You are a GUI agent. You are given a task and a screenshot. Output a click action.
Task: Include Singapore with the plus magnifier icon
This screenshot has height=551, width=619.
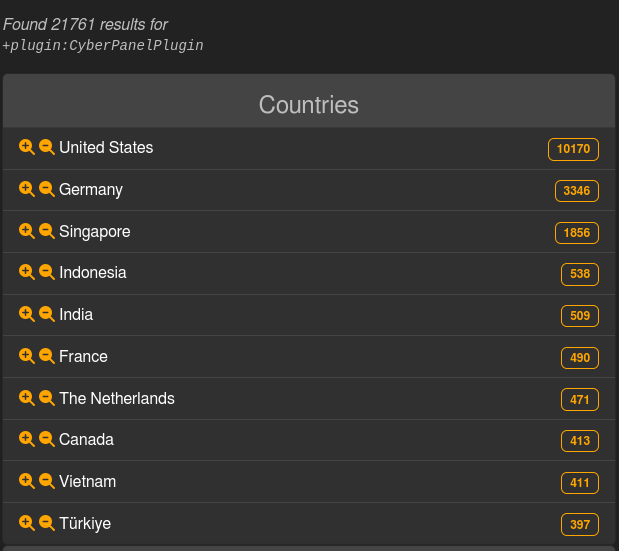pyautogui.click(x=27, y=231)
